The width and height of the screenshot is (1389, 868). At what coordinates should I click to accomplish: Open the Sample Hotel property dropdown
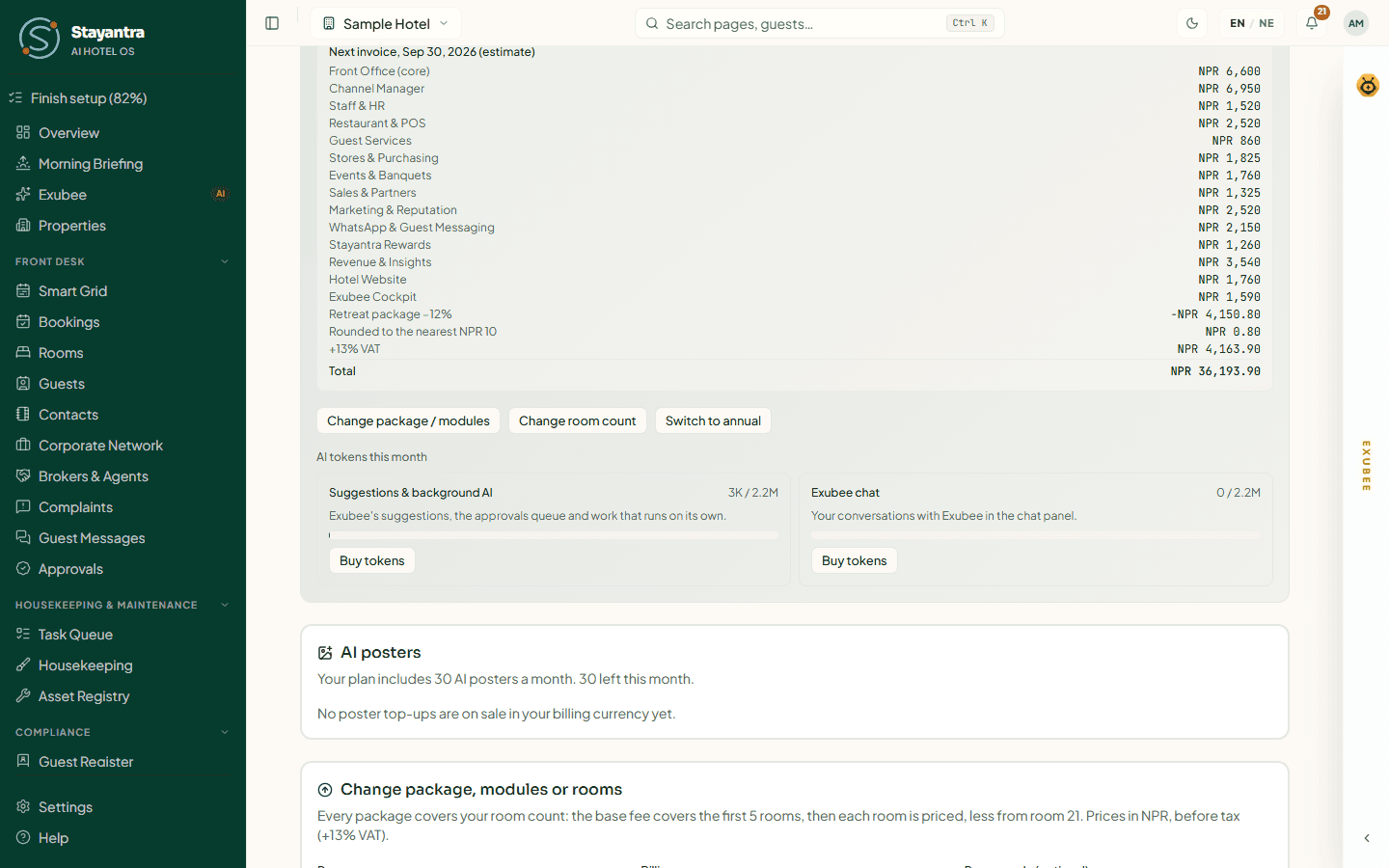pos(386,23)
